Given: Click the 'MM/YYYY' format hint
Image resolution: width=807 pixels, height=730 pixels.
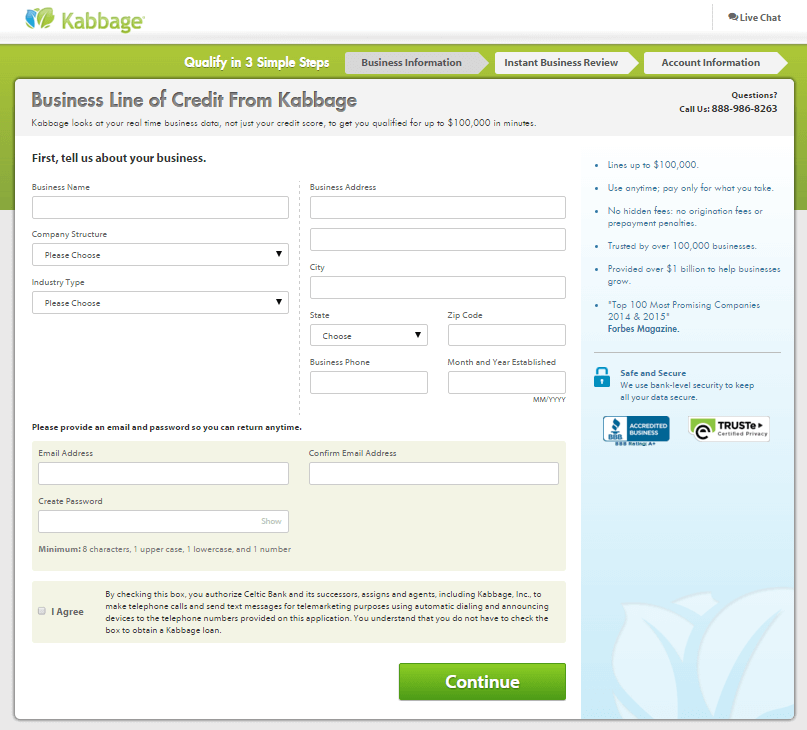Looking at the screenshot, I should point(549,399).
